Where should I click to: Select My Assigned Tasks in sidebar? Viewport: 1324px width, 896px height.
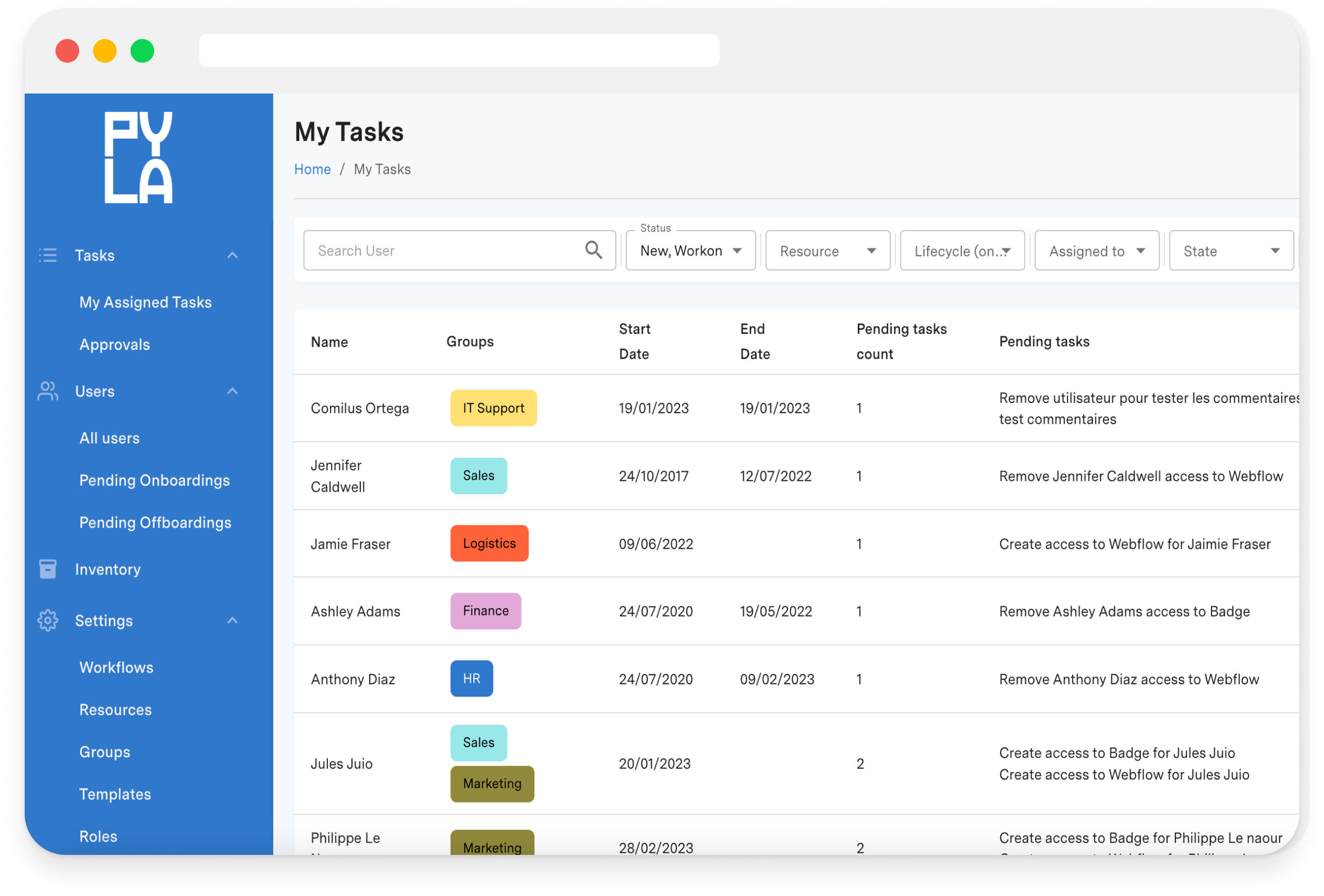pyautogui.click(x=145, y=302)
